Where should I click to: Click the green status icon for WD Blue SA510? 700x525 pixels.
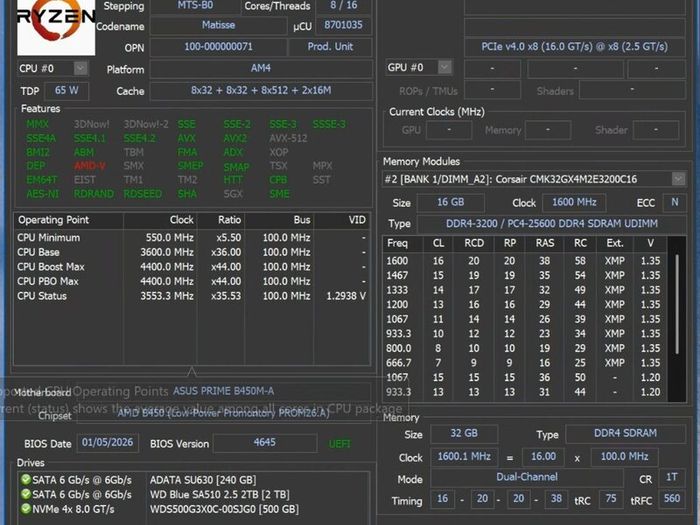pyautogui.click(x=26, y=494)
